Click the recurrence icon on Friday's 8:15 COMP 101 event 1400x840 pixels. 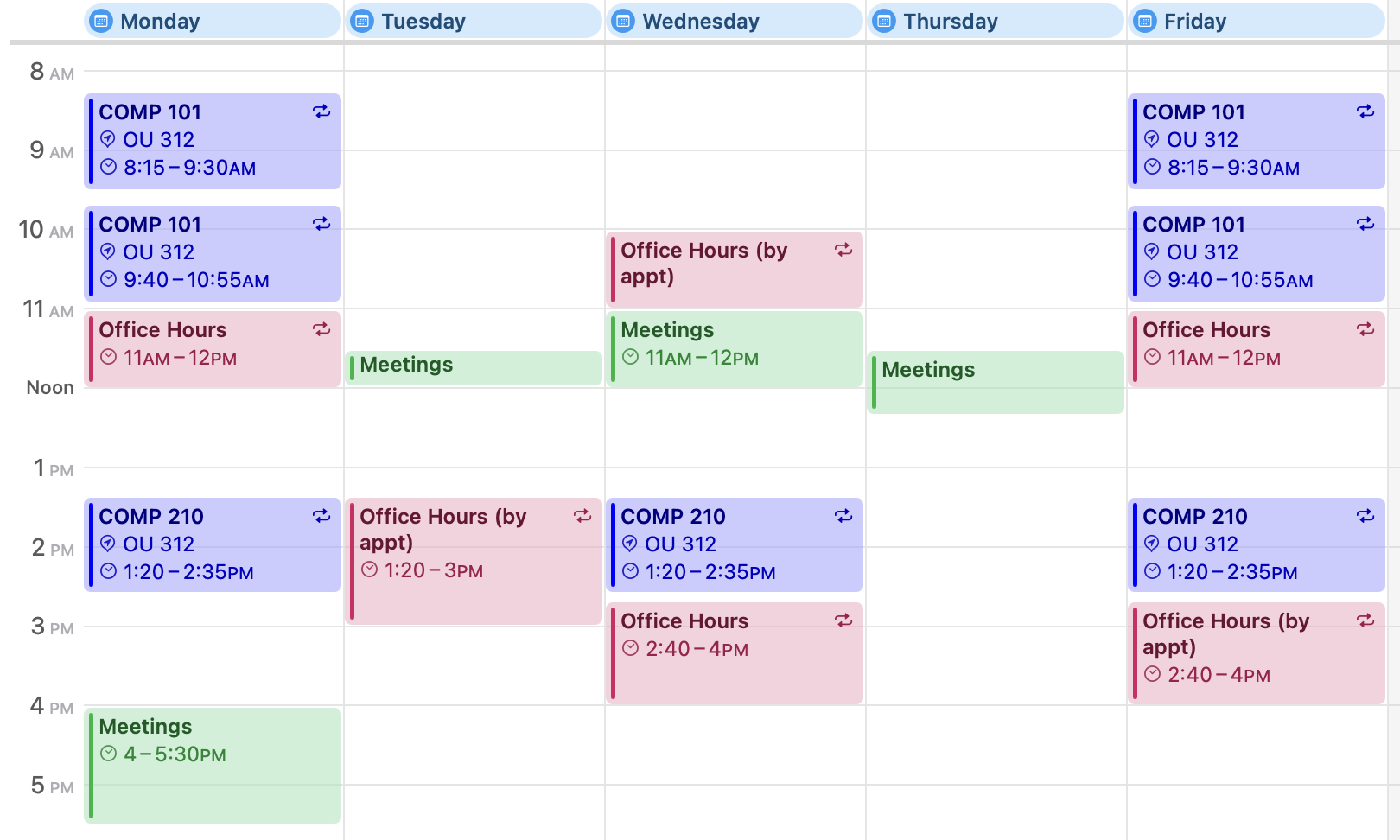(1365, 112)
